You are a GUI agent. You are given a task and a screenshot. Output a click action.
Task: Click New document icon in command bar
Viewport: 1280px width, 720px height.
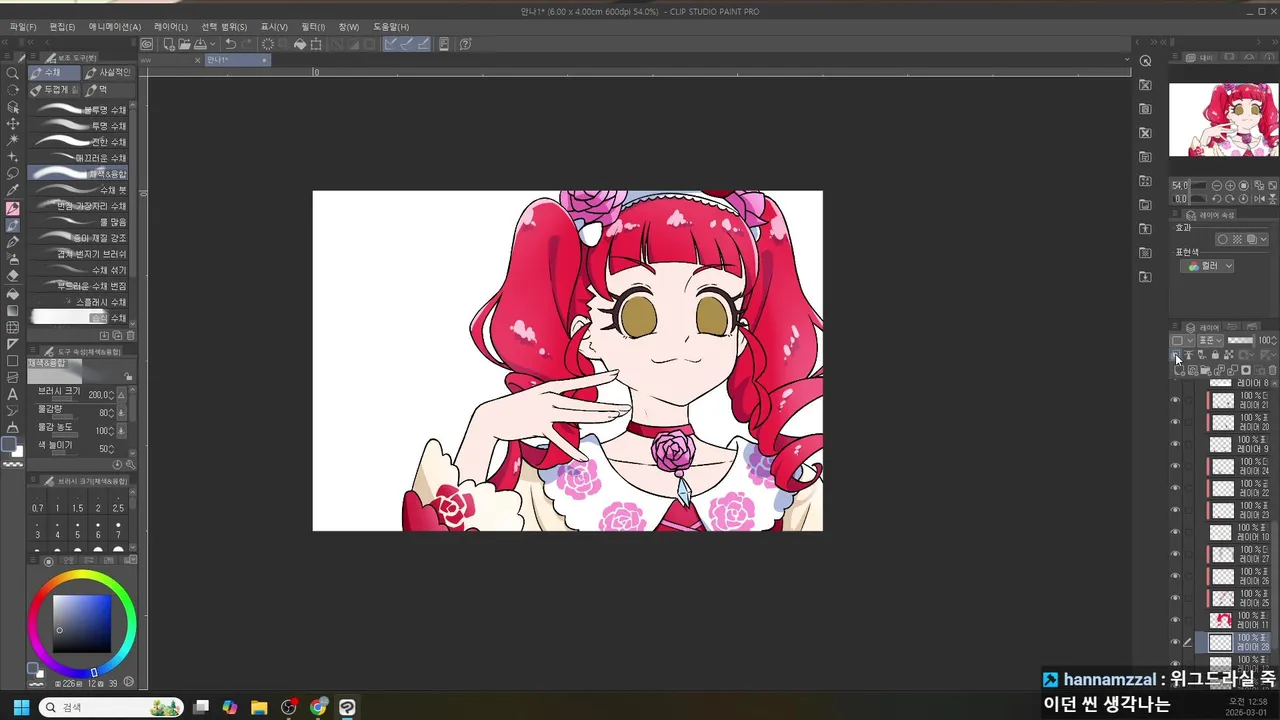pos(169,44)
